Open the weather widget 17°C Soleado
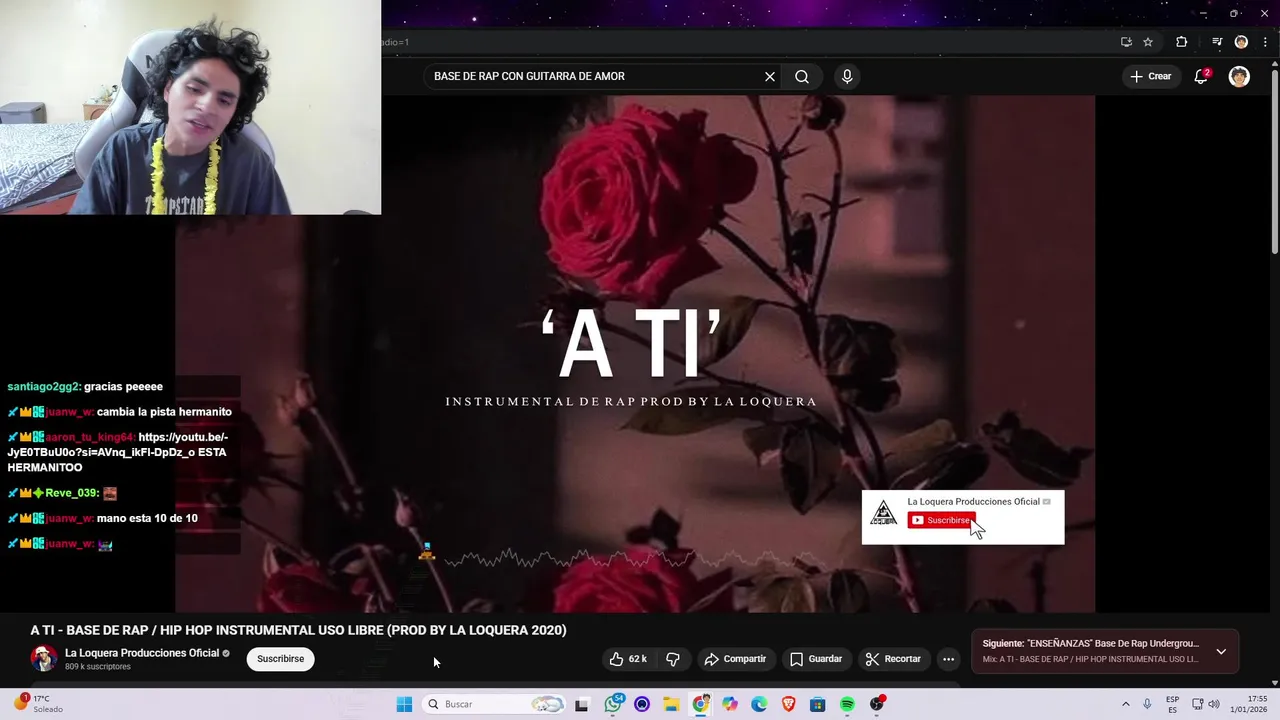This screenshot has width=1280, height=720. [38, 704]
